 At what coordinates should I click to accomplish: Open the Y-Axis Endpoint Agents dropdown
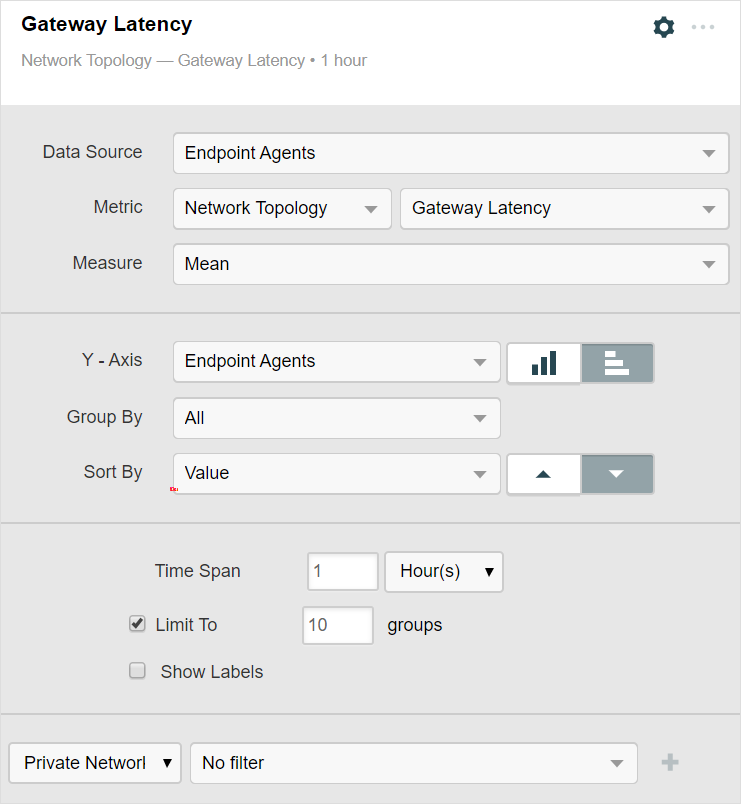tap(336, 362)
